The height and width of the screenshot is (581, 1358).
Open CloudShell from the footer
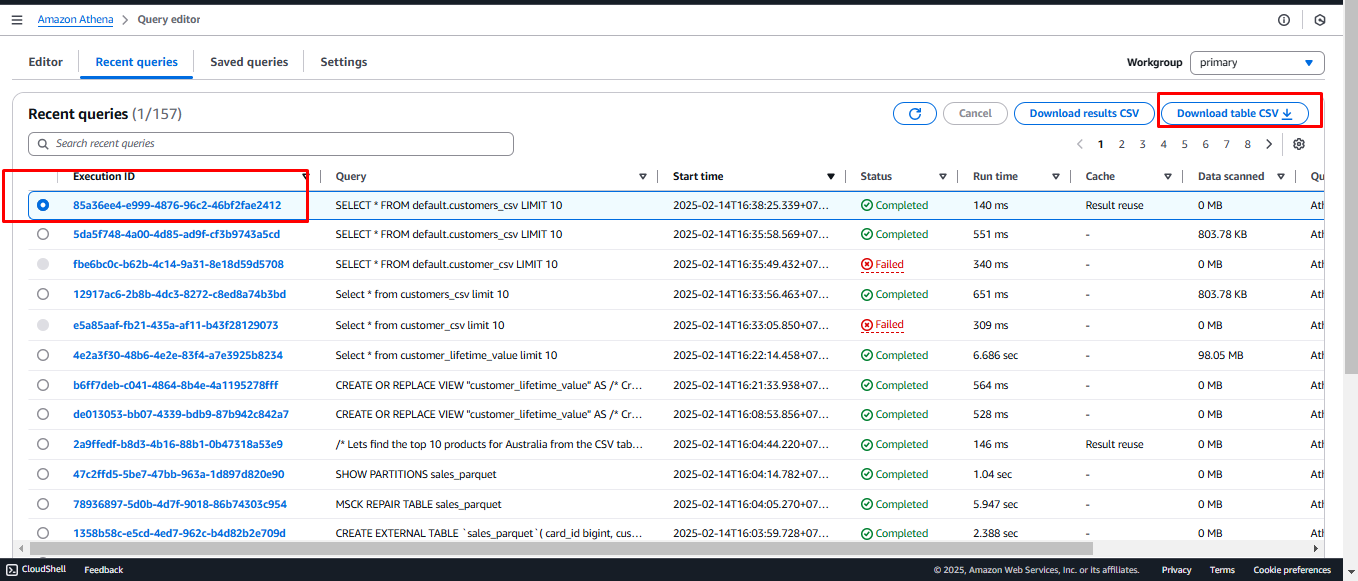[37, 570]
